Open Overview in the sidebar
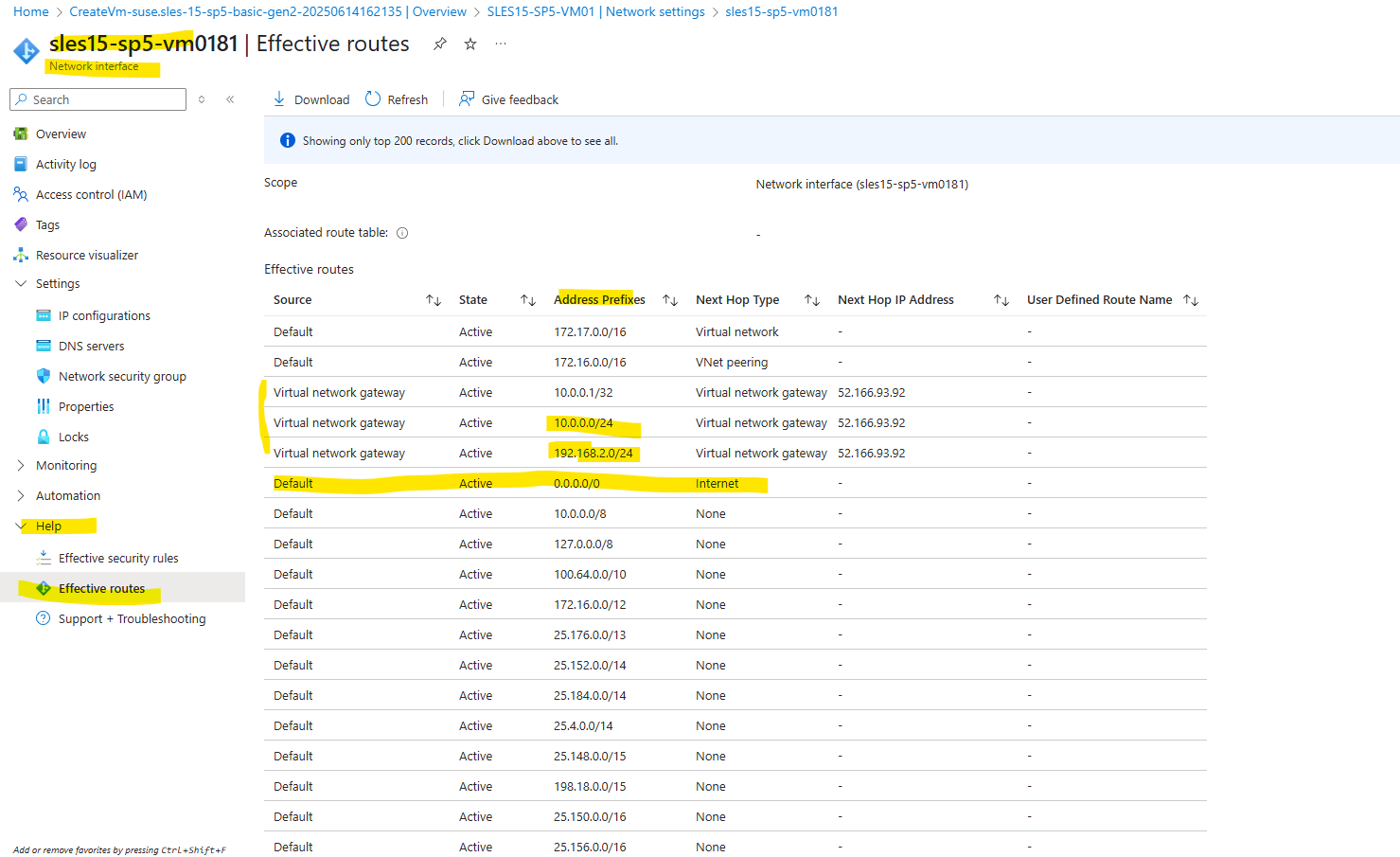The height and width of the screenshot is (857, 1400). tap(61, 134)
